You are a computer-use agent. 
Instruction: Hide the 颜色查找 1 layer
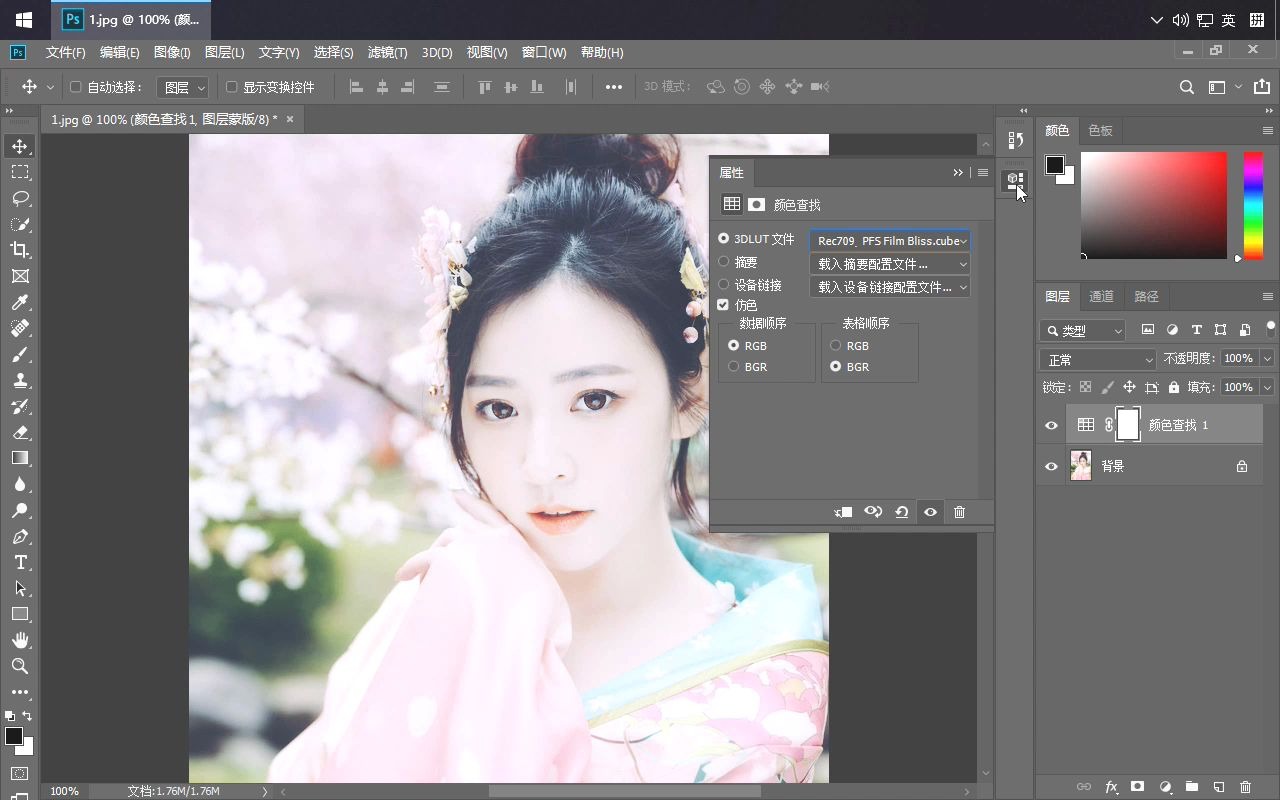1051,425
